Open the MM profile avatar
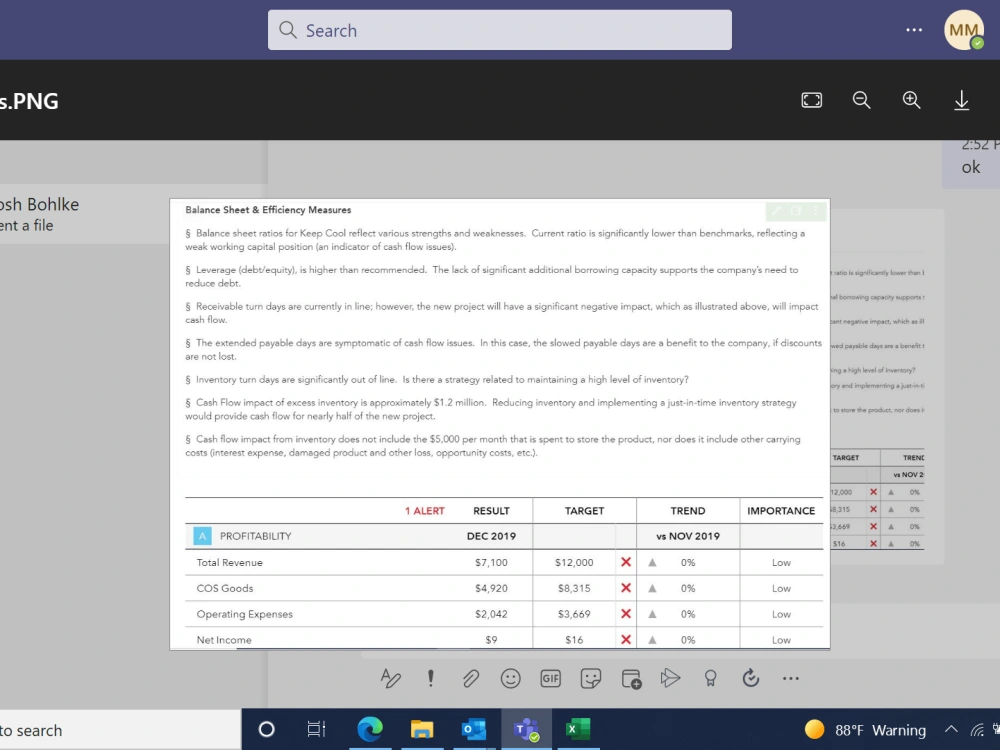This screenshot has width=1000, height=750. pos(964,30)
